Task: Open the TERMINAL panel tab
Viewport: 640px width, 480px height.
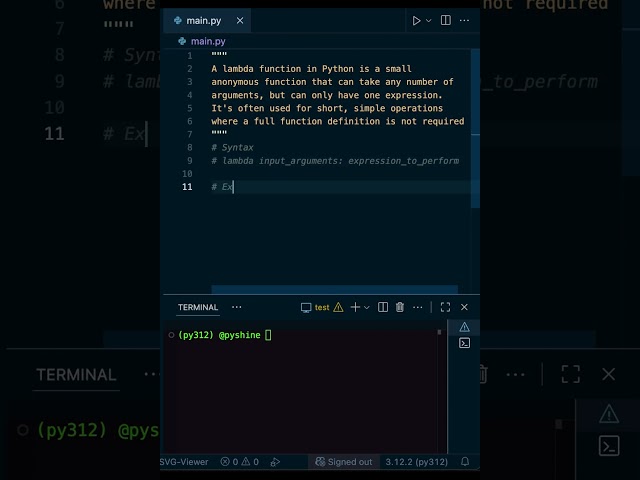Action: pyautogui.click(x=198, y=307)
